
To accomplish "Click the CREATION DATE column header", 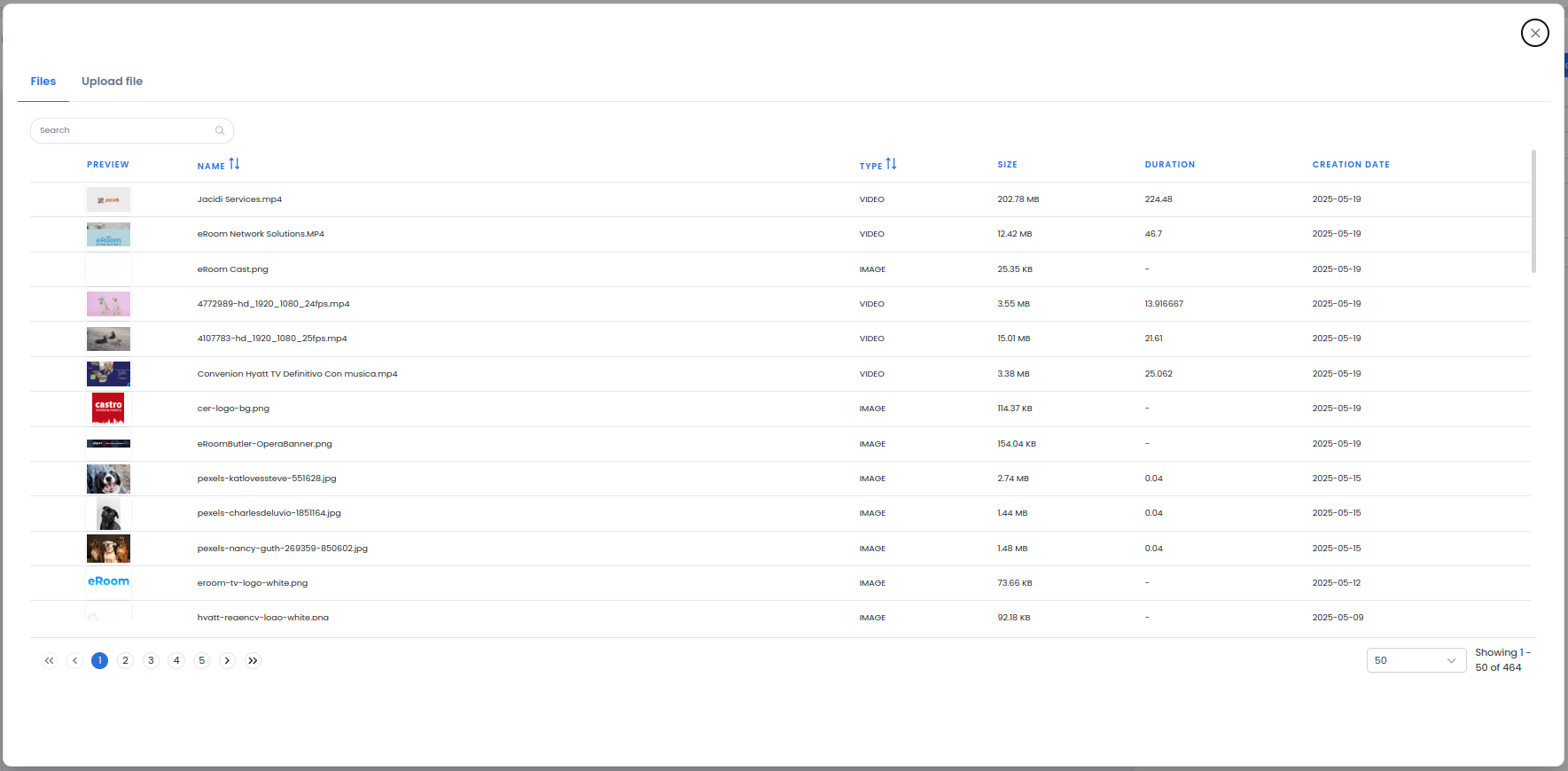I will click(1351, 165).
